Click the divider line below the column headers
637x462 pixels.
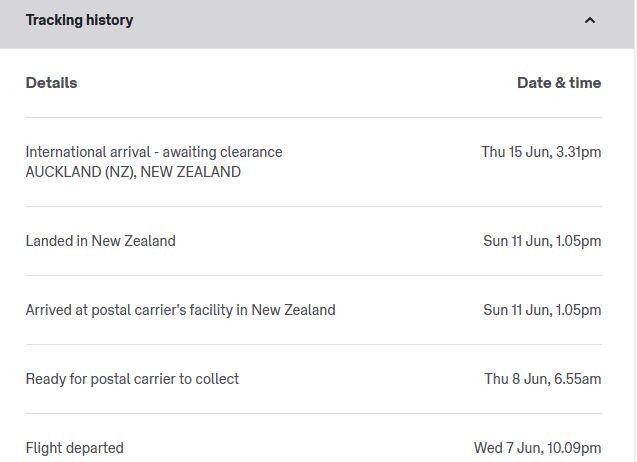pyautogui.click(x=313, y=117)
